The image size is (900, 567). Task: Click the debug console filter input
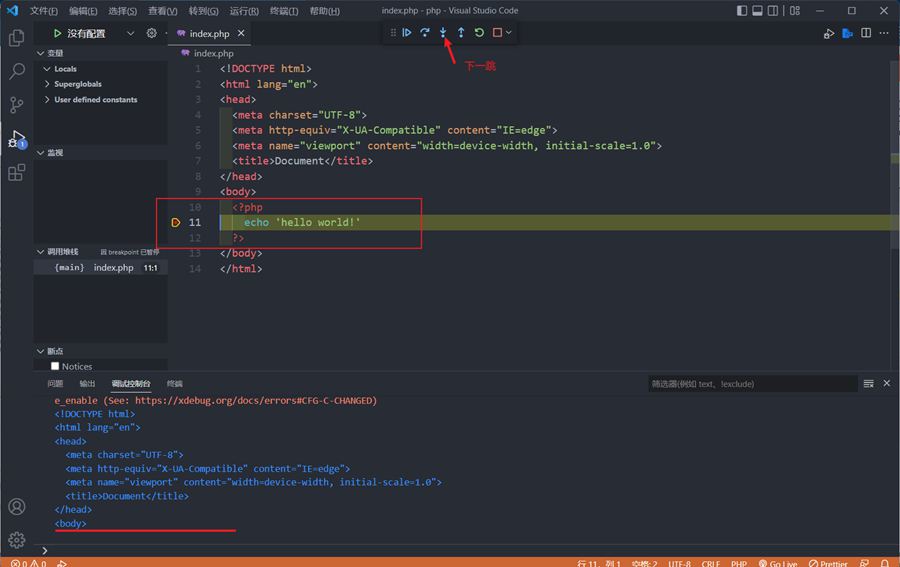[x=750, y=384]
